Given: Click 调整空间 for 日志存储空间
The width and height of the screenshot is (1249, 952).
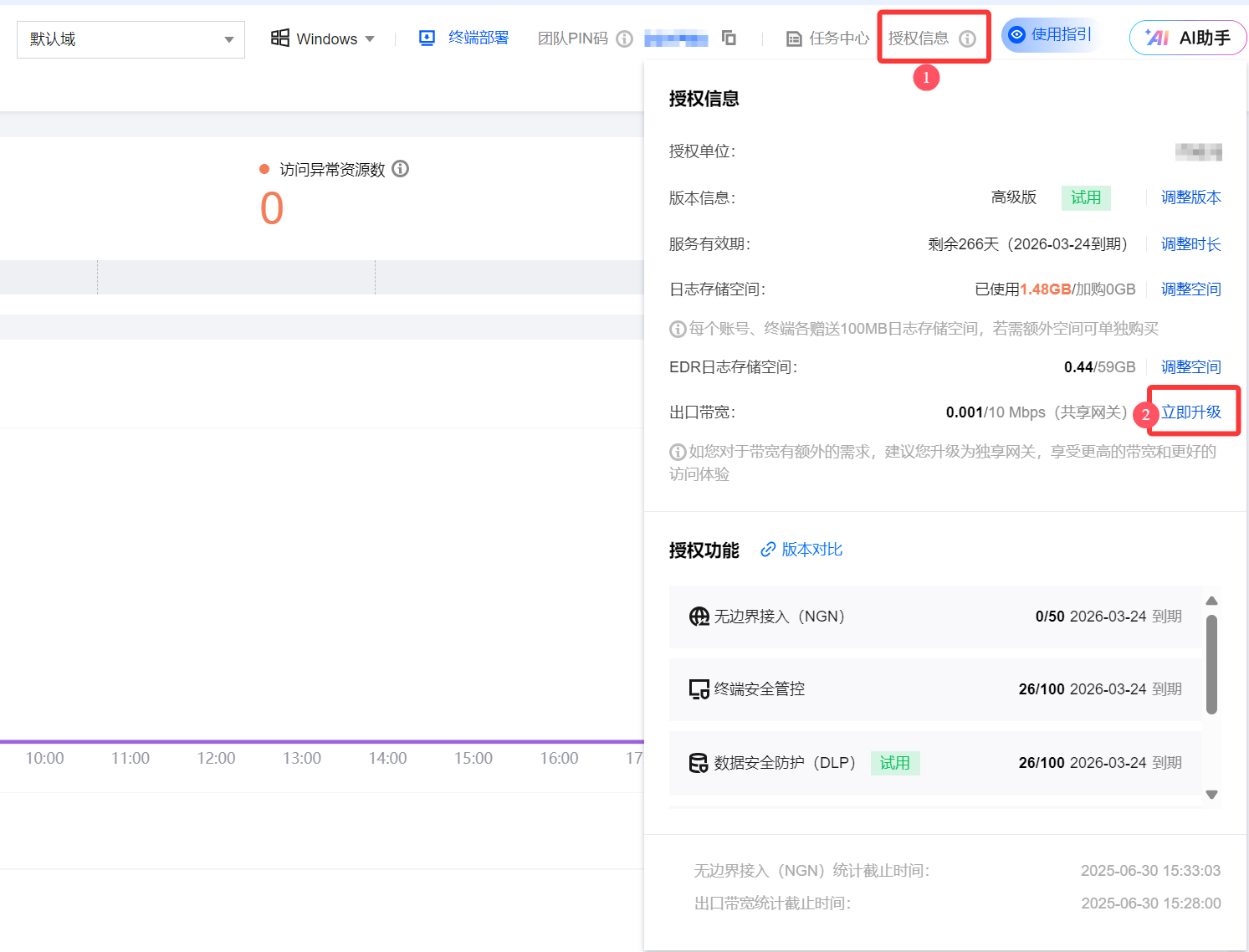Looking at the screenshot, I should 1190,289.
